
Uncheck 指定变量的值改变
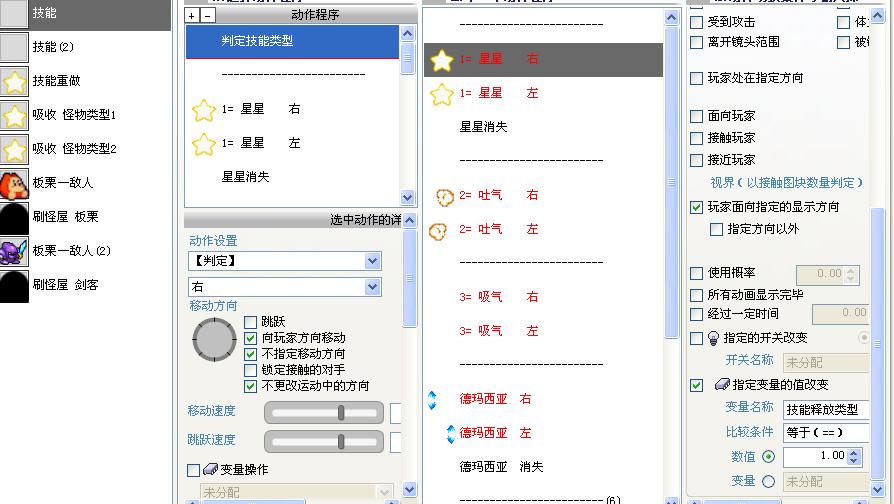tap(696, 385)
